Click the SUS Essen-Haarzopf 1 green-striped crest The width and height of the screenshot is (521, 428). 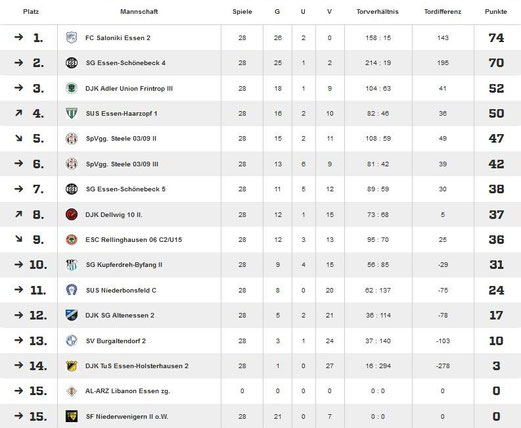pos(71,114)
